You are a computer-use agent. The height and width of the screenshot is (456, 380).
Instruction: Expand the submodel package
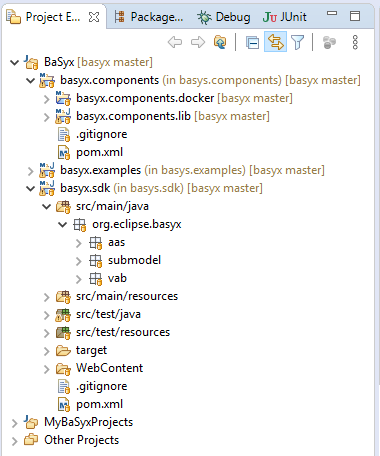coord(78,261)
